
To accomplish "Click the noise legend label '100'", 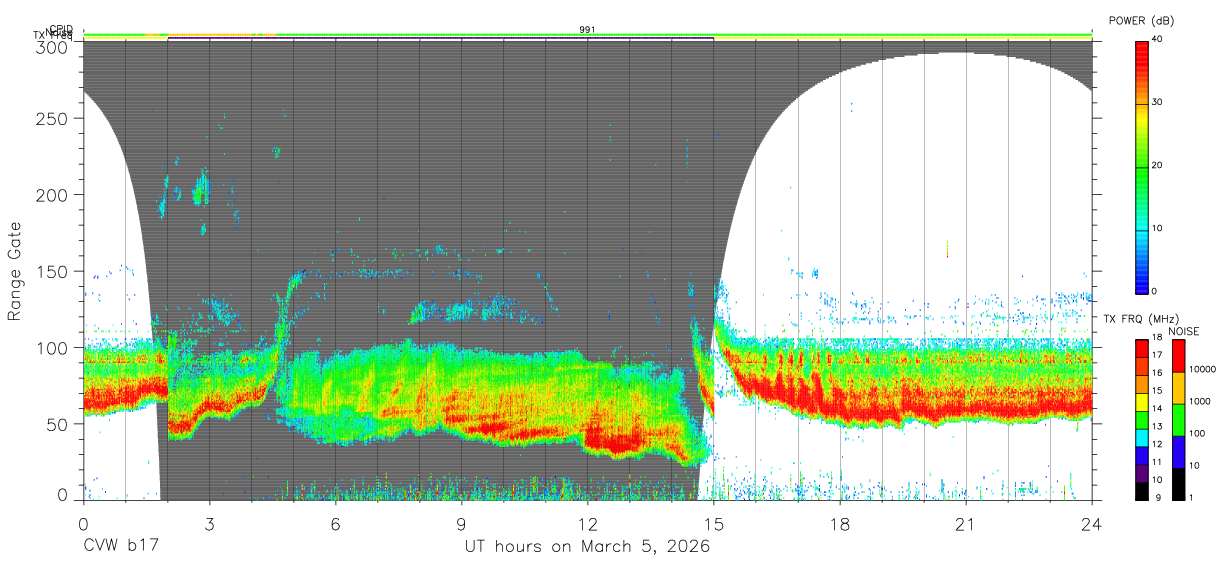I will coord(1196,434).
